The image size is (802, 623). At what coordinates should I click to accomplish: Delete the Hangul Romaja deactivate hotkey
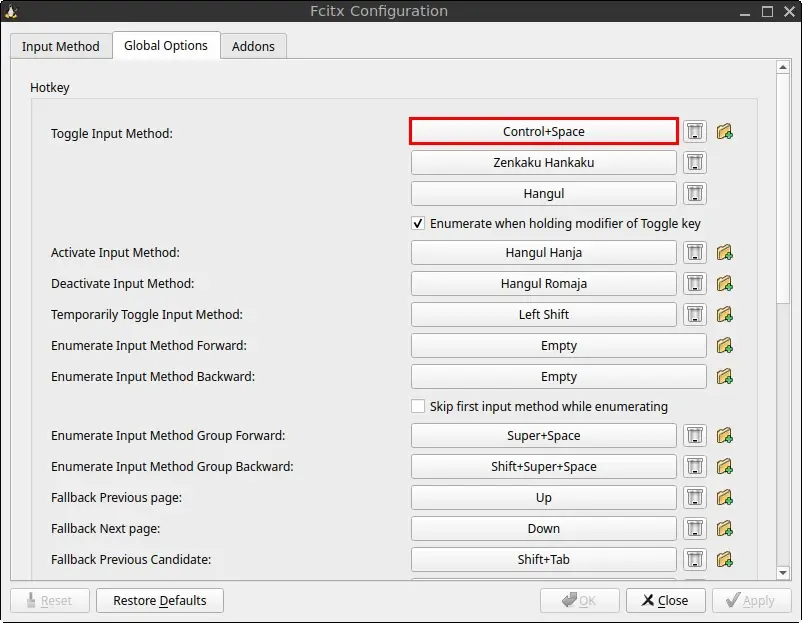[x=695, y=283]
